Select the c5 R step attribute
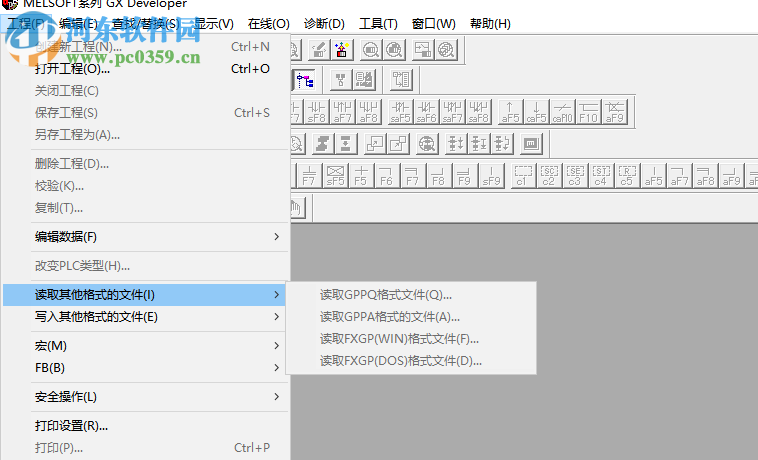The width and height of the screenshot is (758, 460). point(627,175)
